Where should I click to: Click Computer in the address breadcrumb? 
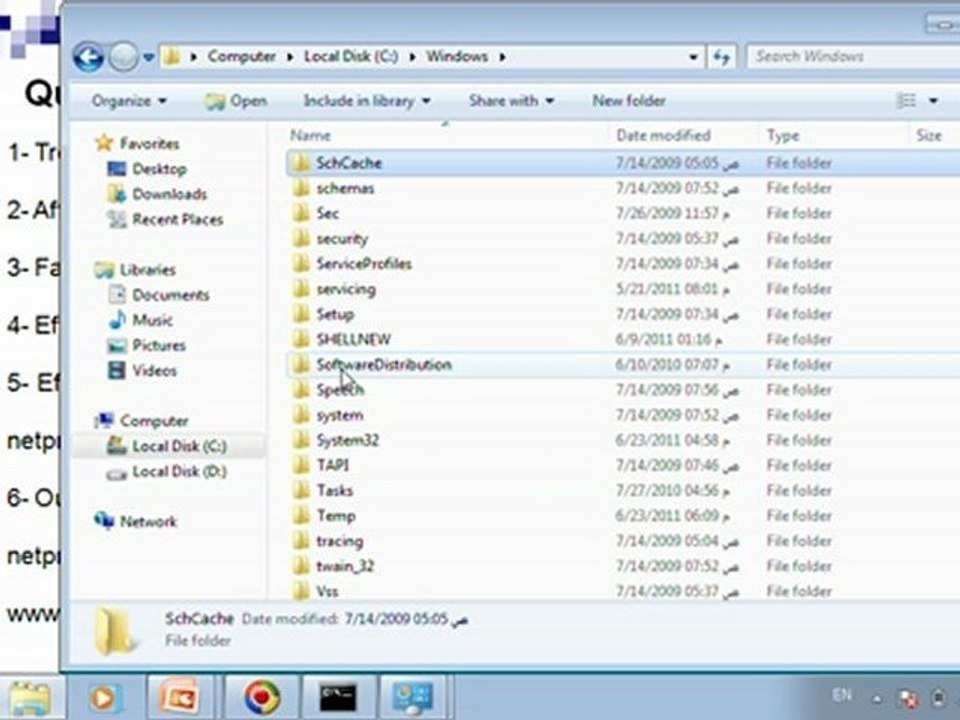[241, 56]
